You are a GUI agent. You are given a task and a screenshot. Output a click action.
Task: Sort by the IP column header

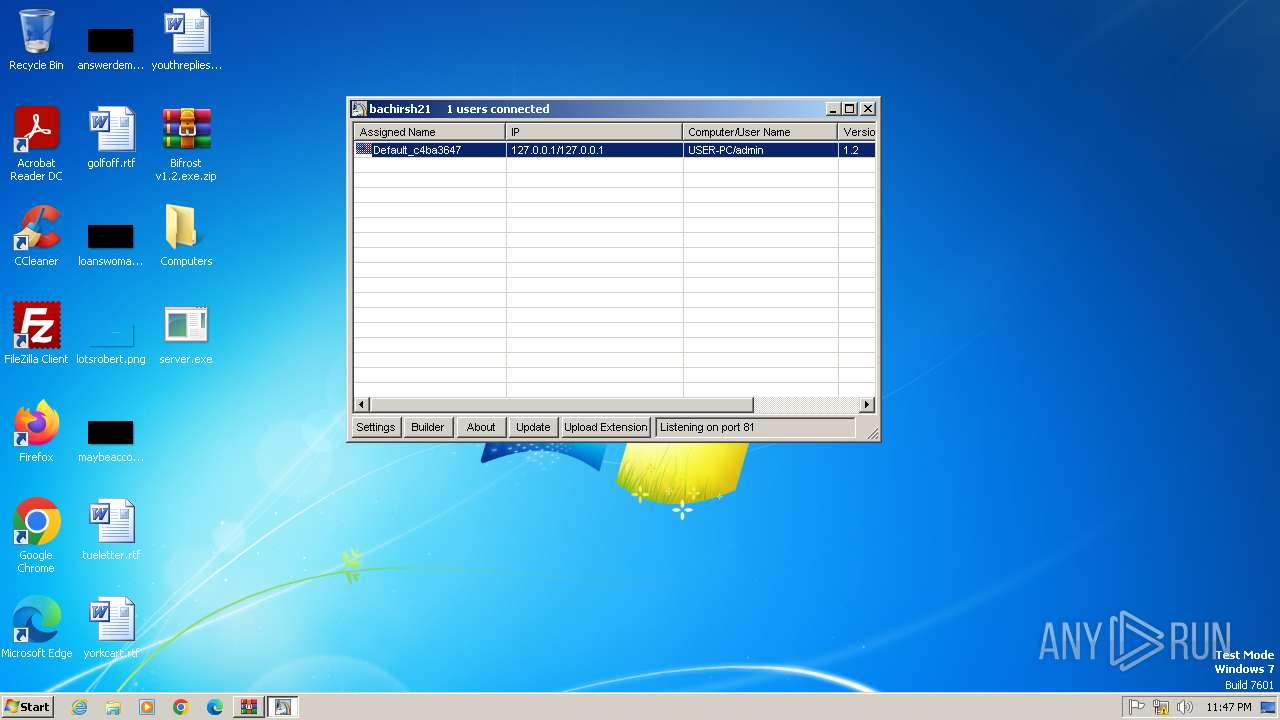[x=594, y=132]
